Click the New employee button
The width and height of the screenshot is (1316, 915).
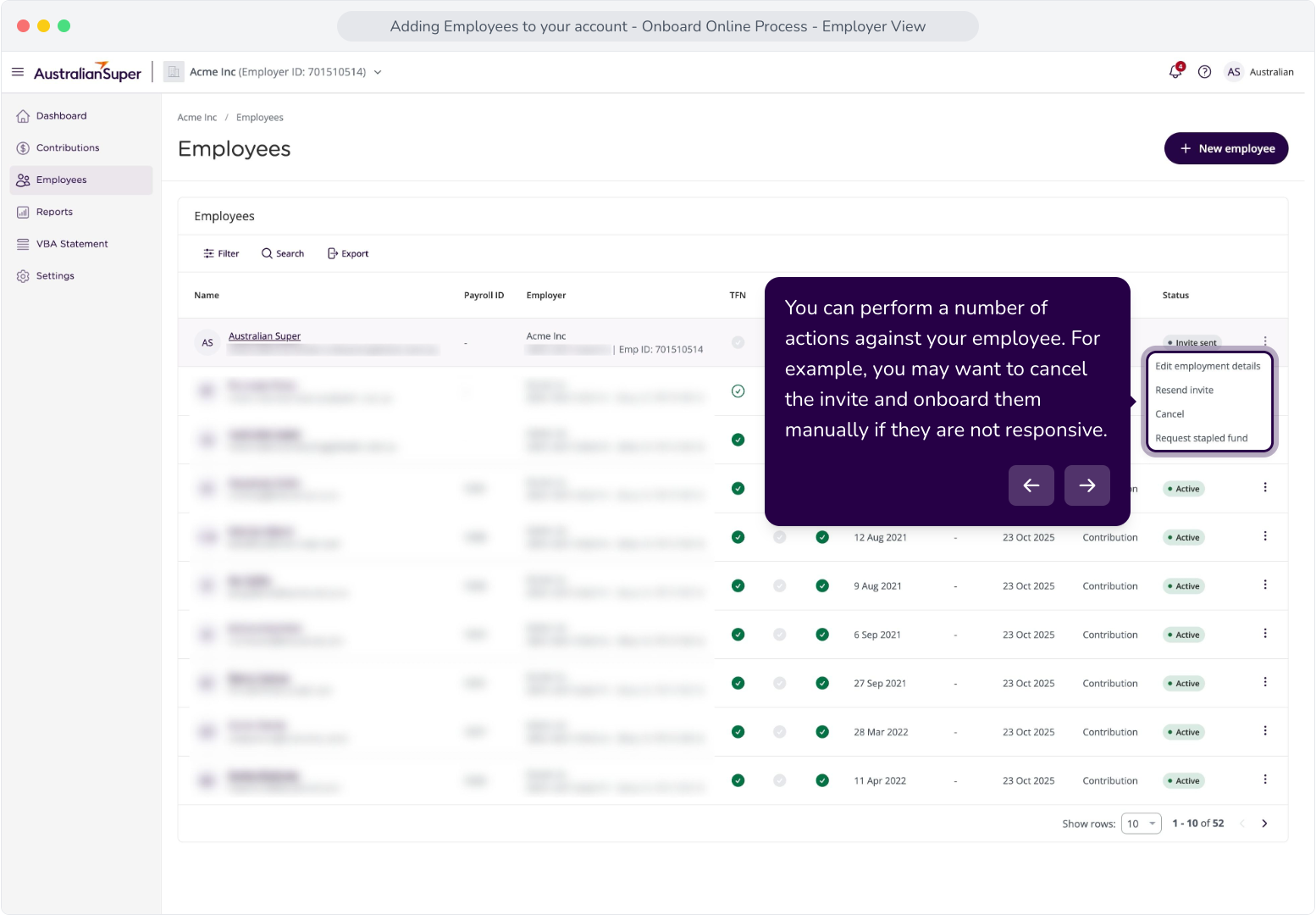pos(1226,148)
